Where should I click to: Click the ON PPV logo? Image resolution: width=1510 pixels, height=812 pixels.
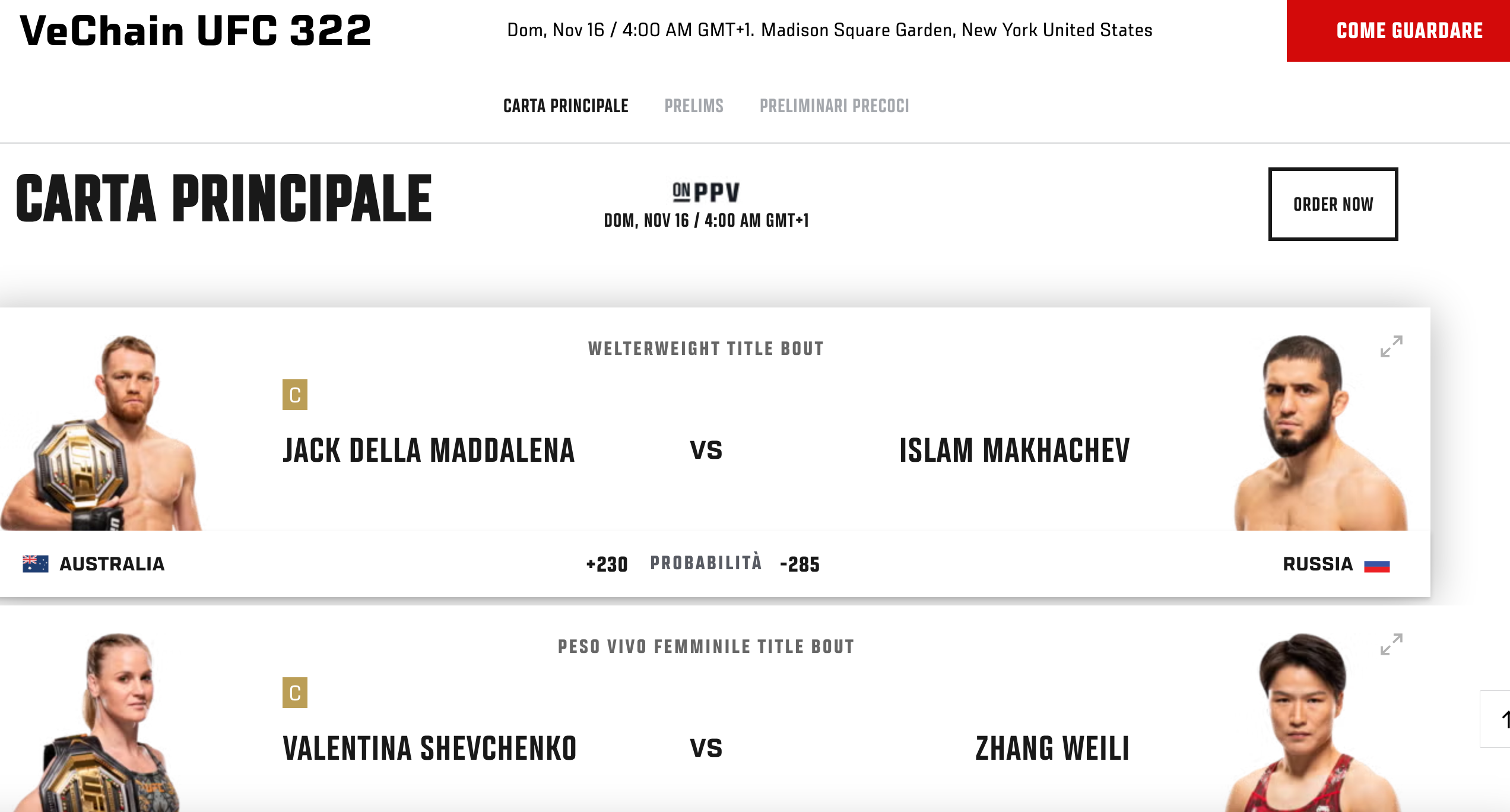pyautogui.click(x=706, y=192)
